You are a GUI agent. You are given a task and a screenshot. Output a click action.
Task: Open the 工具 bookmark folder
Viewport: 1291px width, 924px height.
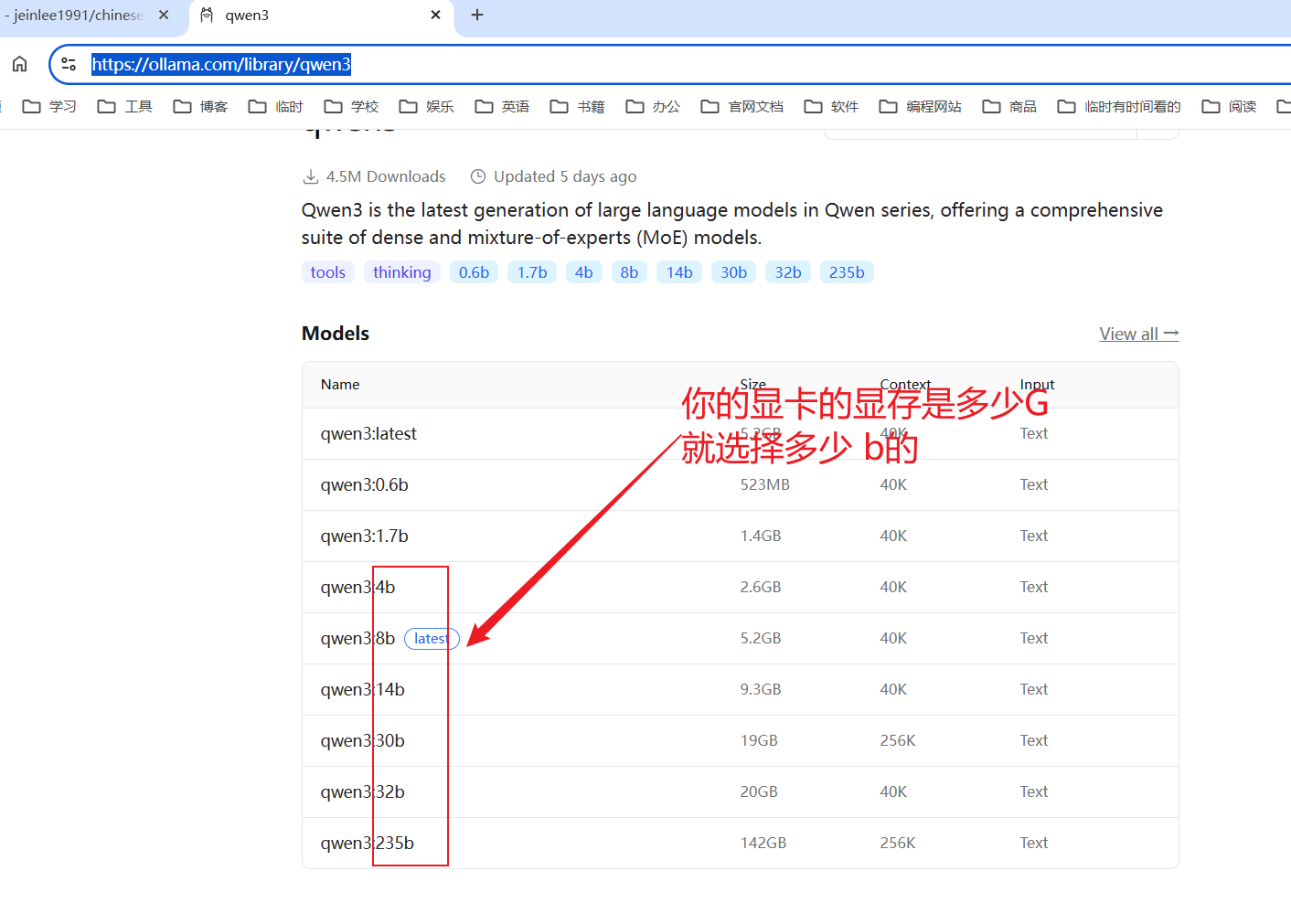click(x=125, y=107)
